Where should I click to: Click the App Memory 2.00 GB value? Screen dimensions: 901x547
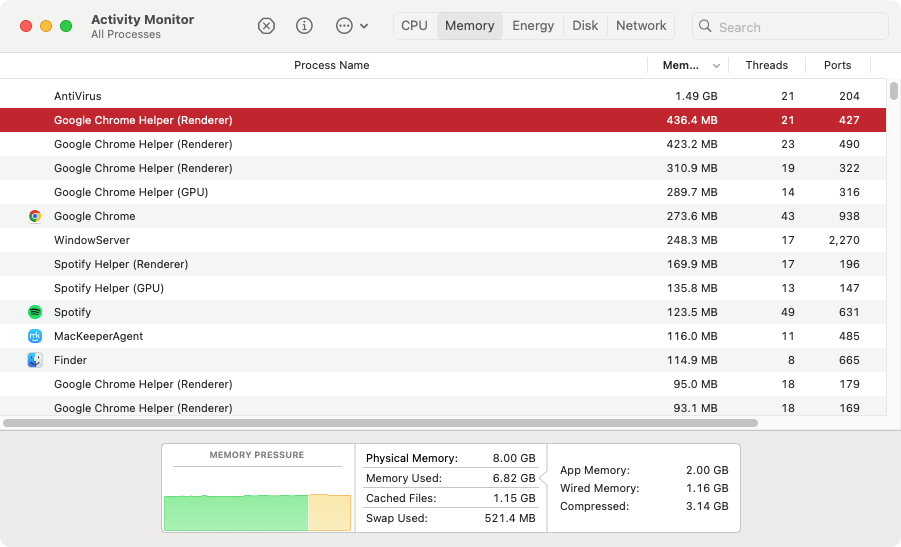pos(707,470)
